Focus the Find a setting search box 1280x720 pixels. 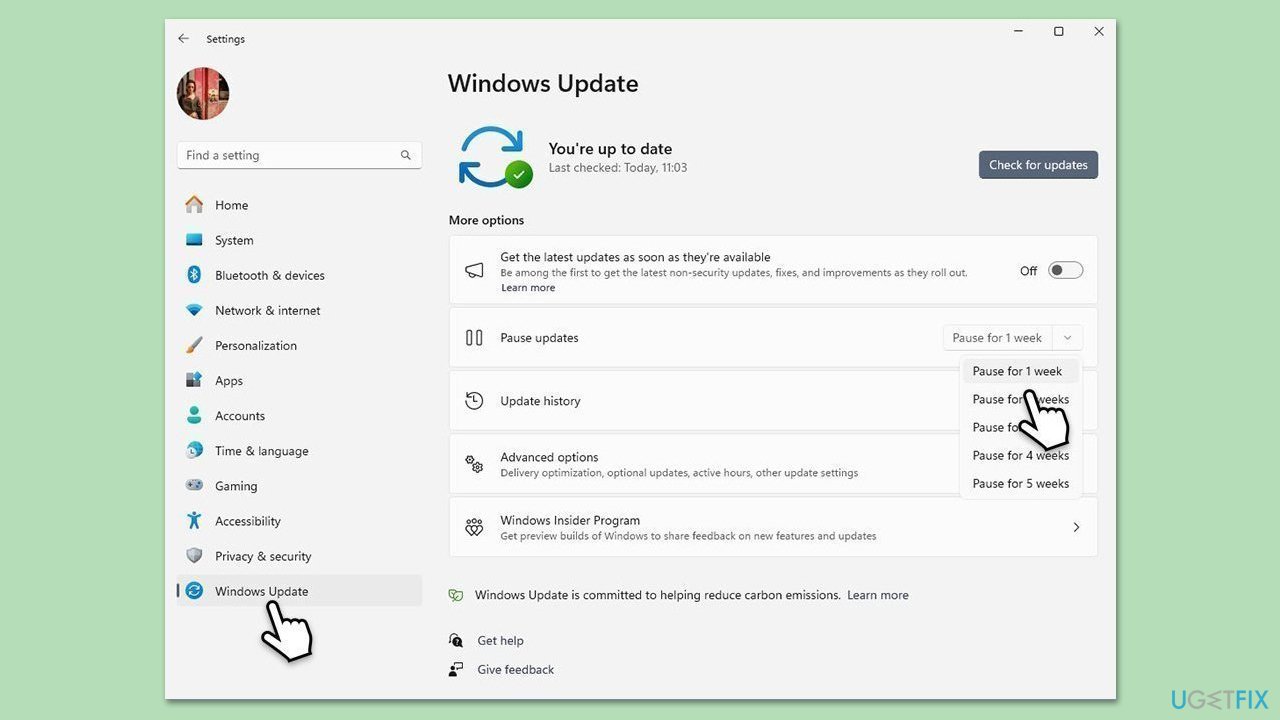point(299,155)
